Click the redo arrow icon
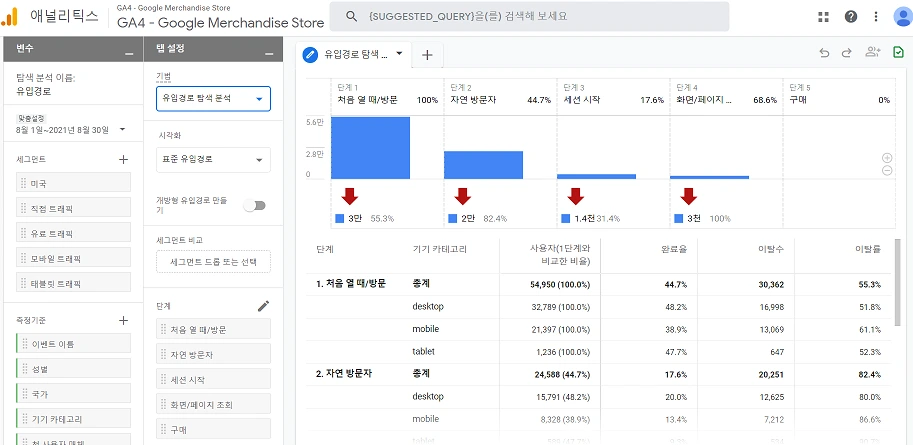This screenshot has height=445, width=913. pos(847,53)
